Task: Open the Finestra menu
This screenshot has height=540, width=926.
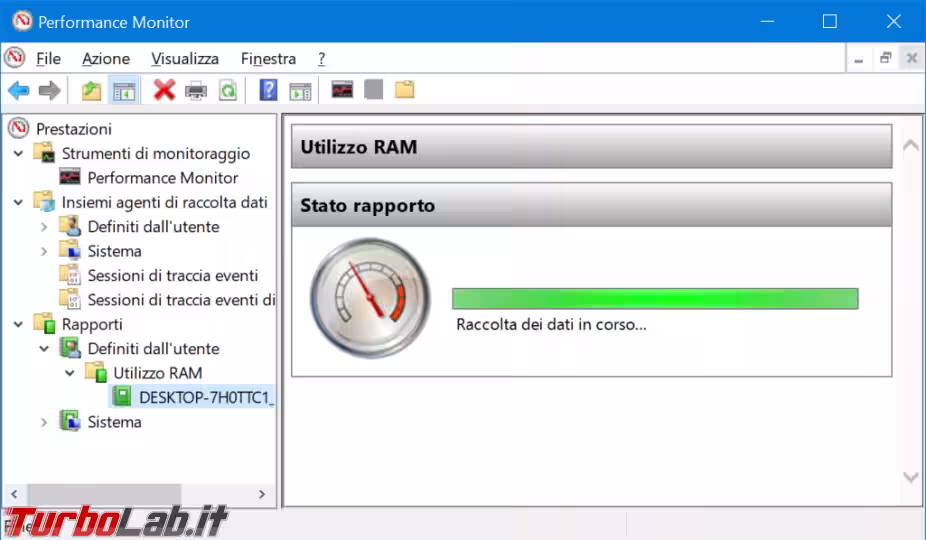Action: coord(268,58)
